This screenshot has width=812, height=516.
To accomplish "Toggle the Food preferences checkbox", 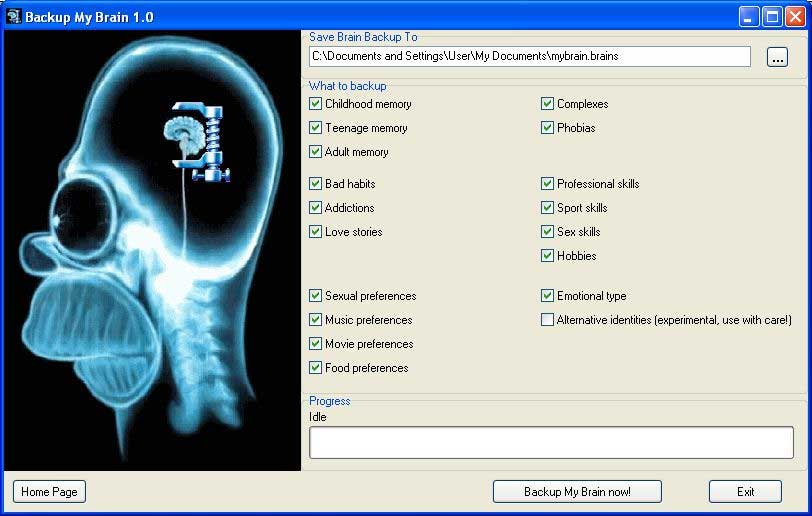I will 315,368.
